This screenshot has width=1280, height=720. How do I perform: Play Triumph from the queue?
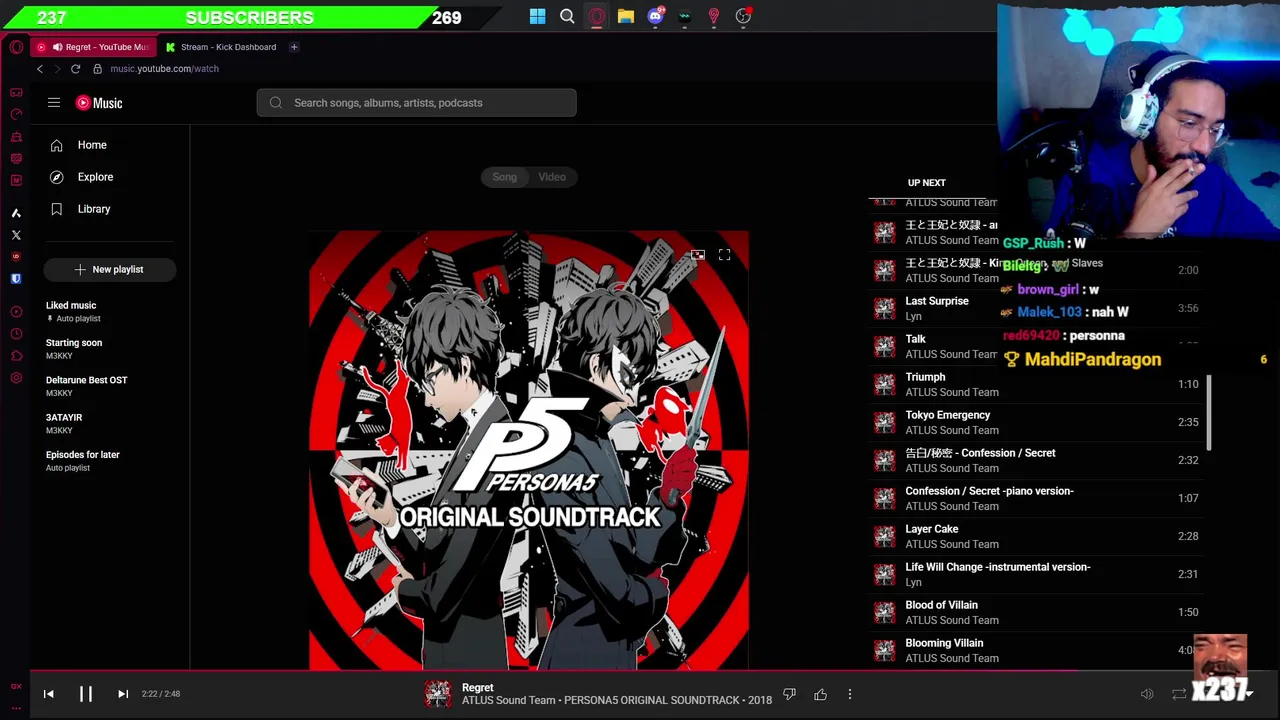(x=1035, y=384)
